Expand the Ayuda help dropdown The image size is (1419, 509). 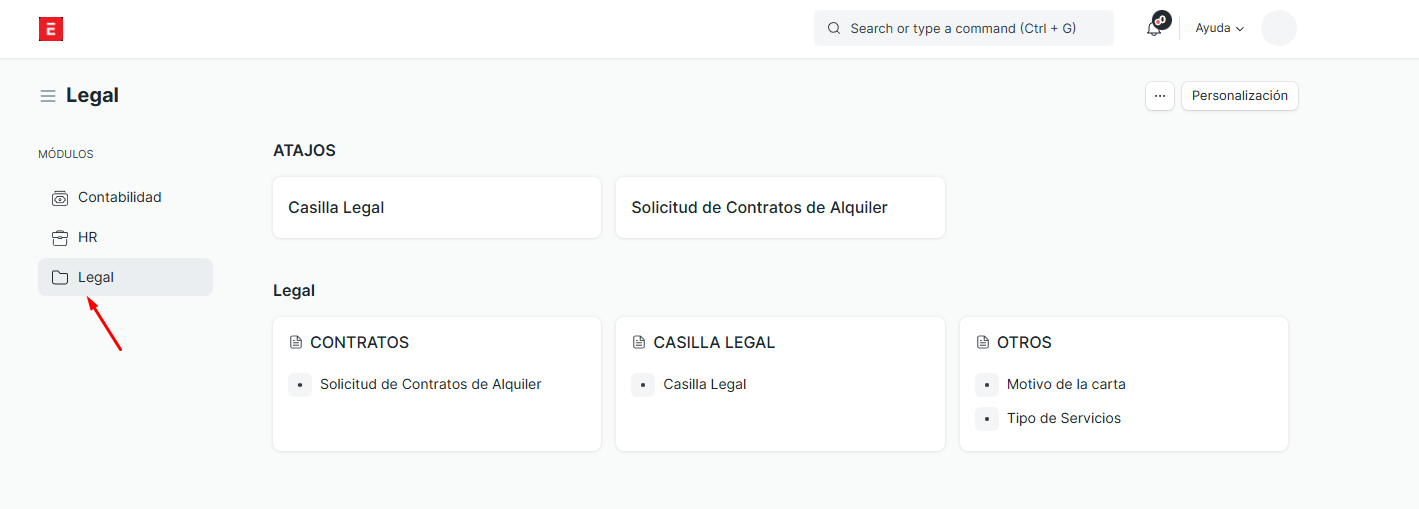tap(1219, 28)
